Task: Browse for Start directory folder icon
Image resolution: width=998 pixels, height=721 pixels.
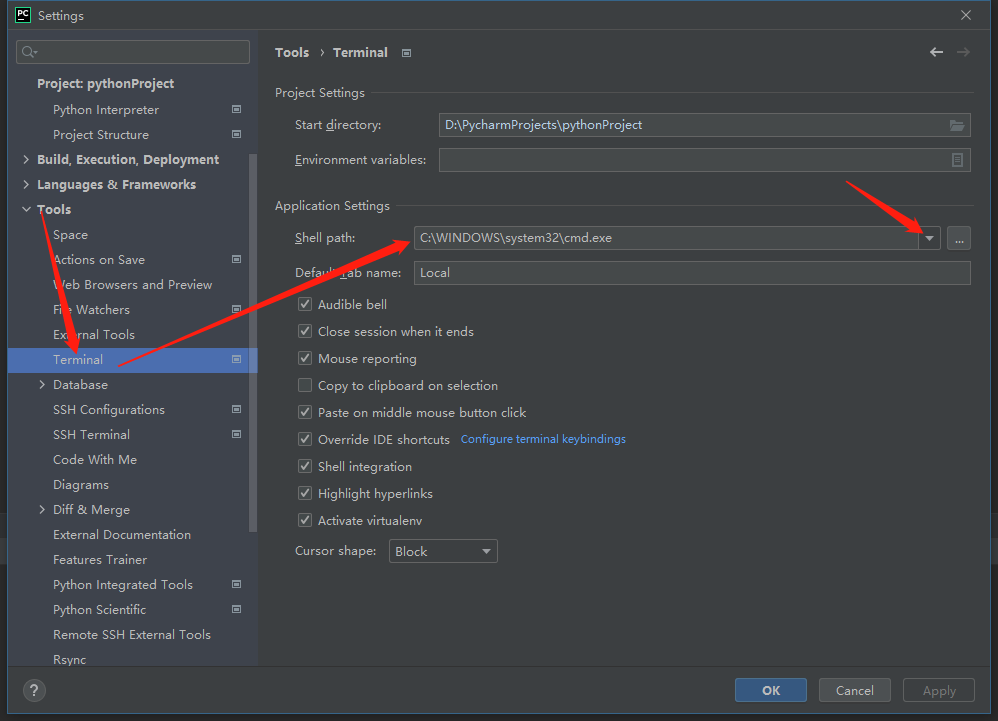Action: click(957, 125)
